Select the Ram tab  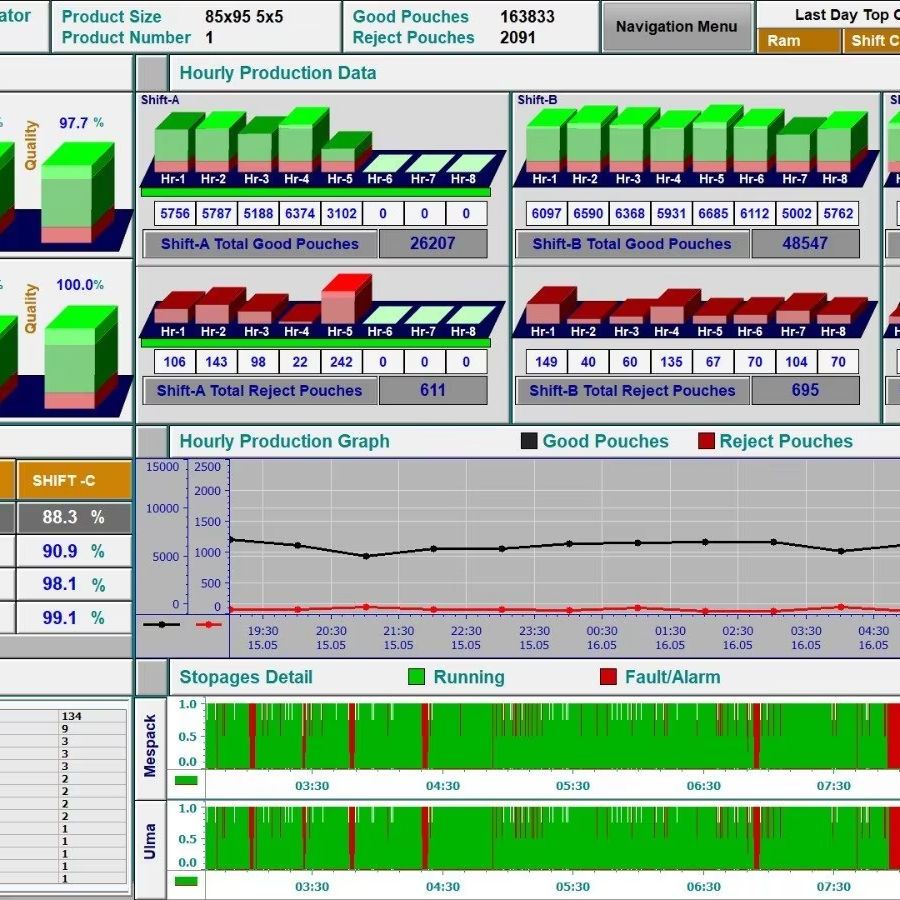798,41
